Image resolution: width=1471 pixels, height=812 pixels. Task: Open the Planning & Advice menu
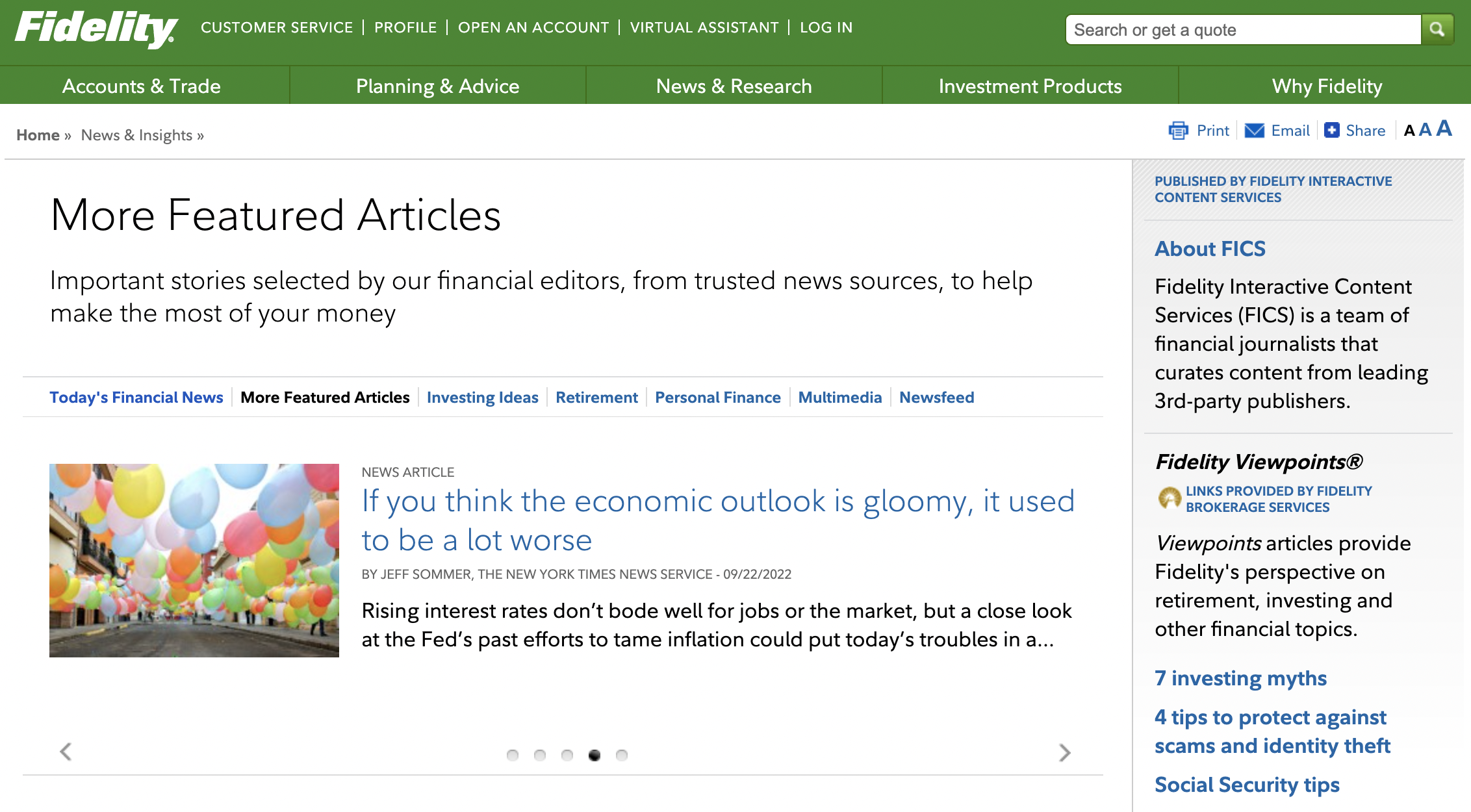(x=437, y=85)
